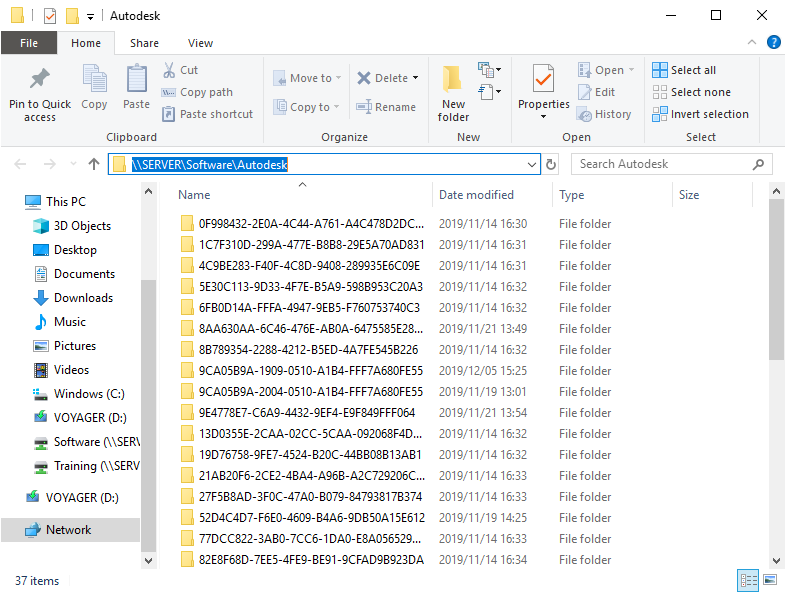The height and width of the screenshot is (593, 786).
Task: Switch to Details view icon in status bar
Action: tap(748, 580)
